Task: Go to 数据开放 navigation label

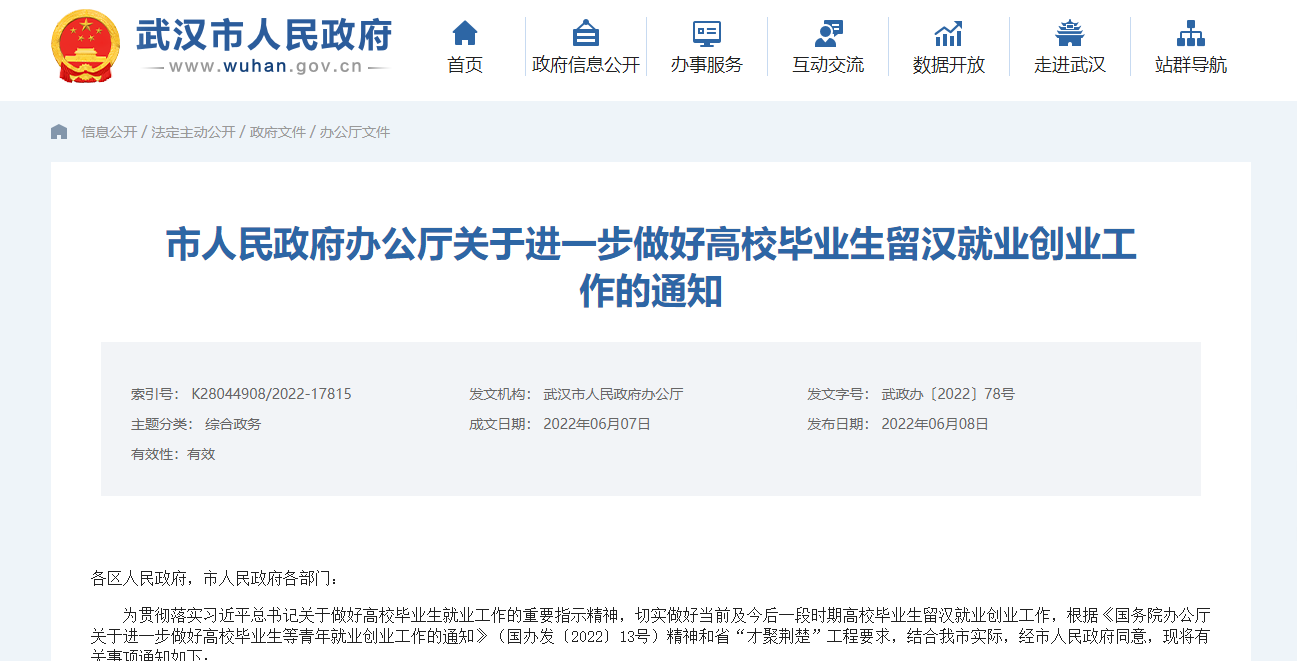Action: click(x=948, y=65)
